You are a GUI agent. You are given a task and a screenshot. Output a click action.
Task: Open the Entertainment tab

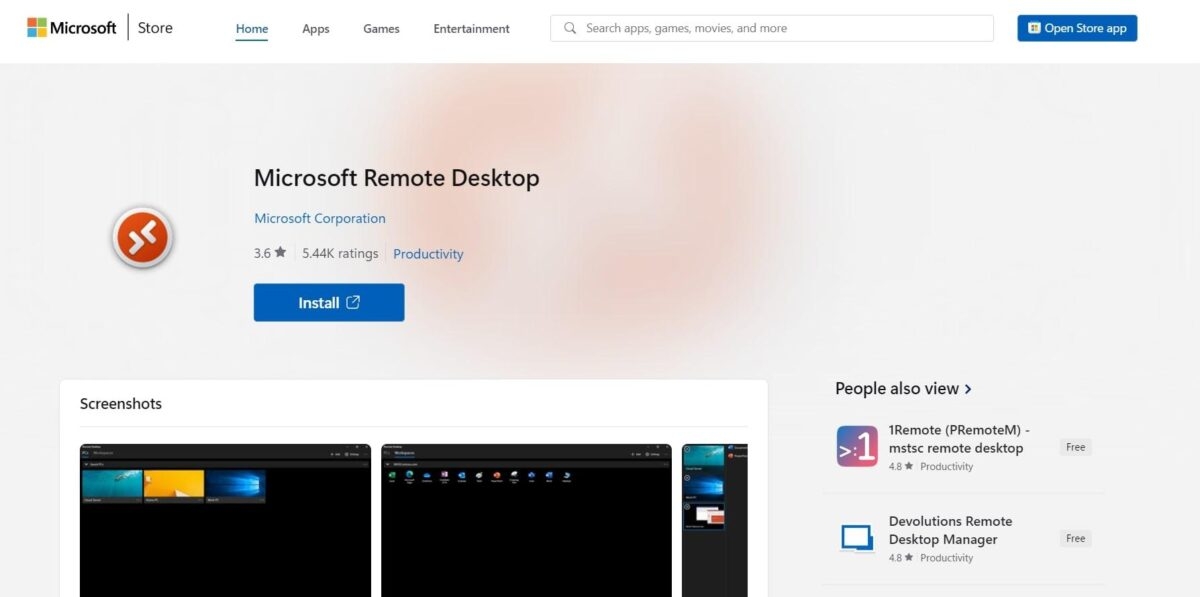click(x=471, y=29)
